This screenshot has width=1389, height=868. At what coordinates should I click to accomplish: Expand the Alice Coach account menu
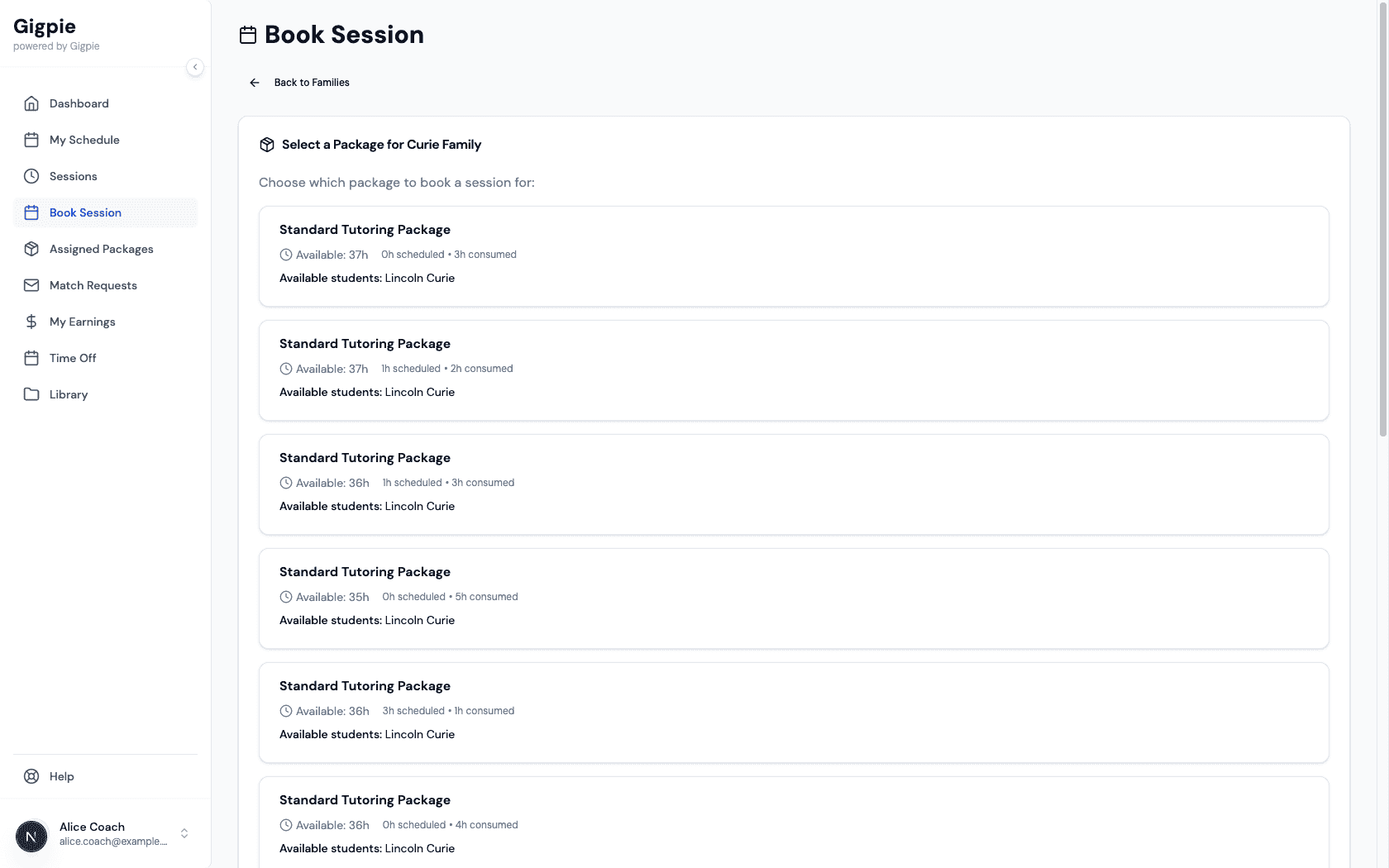pyautogui.click(x=184, y=833)
